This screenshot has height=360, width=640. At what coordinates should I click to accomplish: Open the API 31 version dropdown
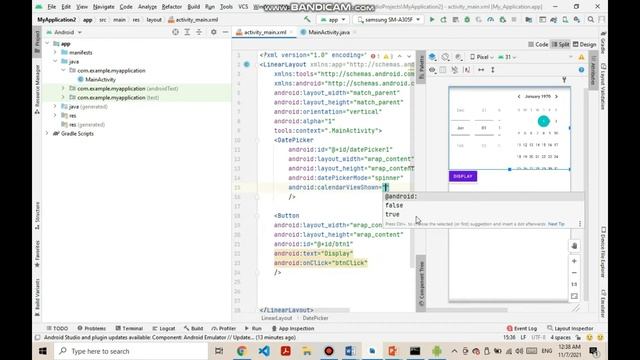coord(507,57)
